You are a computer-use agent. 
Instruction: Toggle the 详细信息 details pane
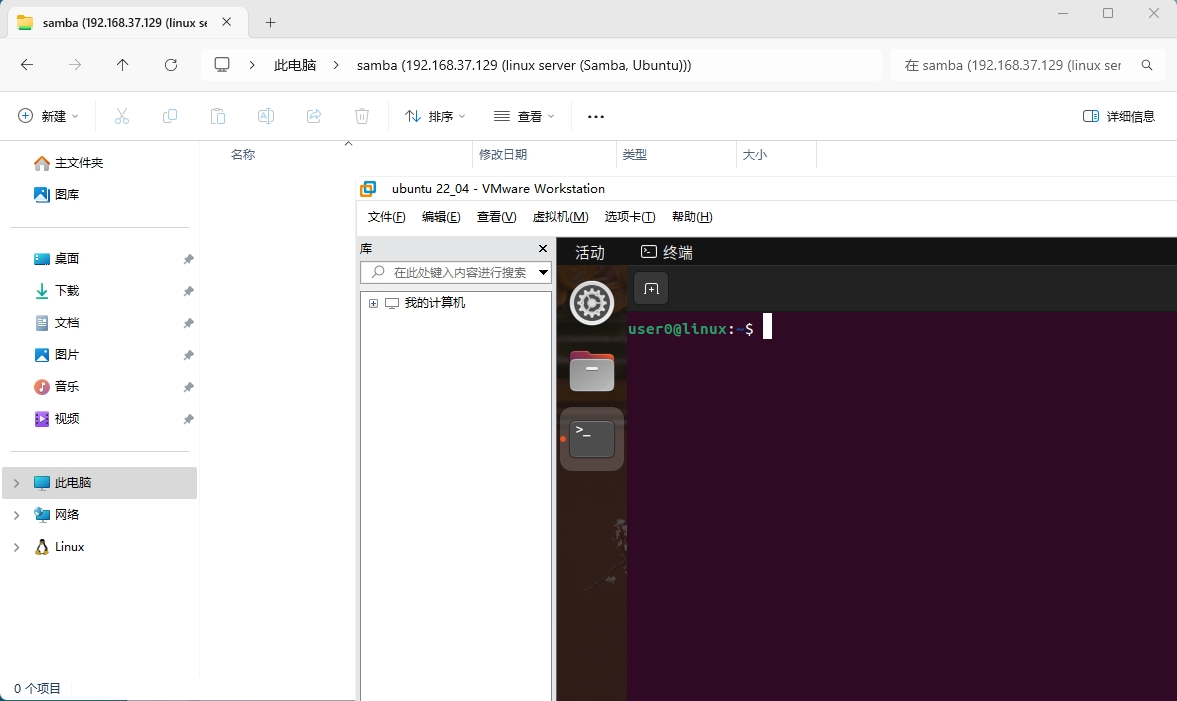pyautogui.click(x=1118, y=116)
